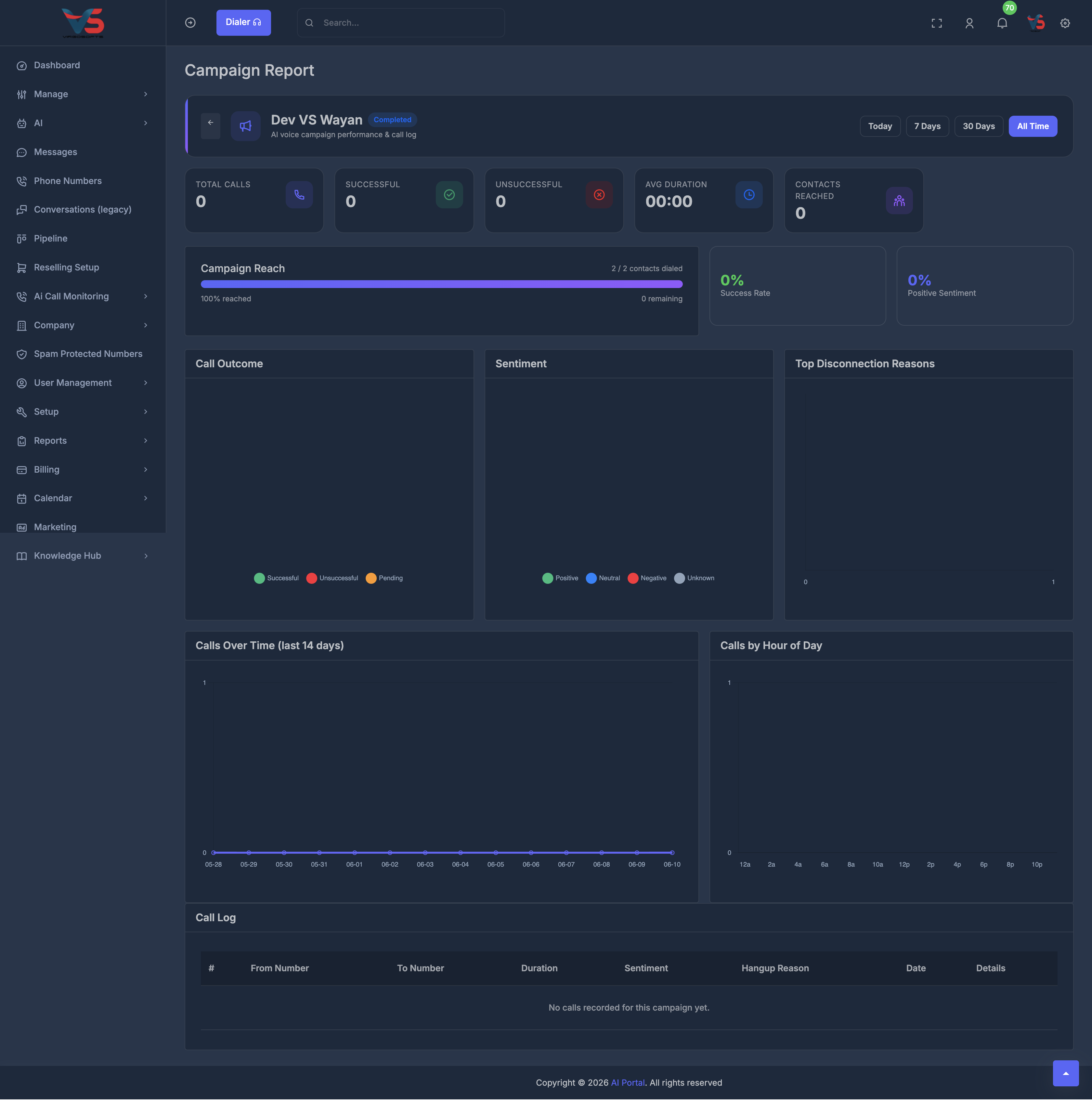Click the Unsuccessful red X icon
The width and height of the screenshot is (1092, 1100).
point(599,195)
